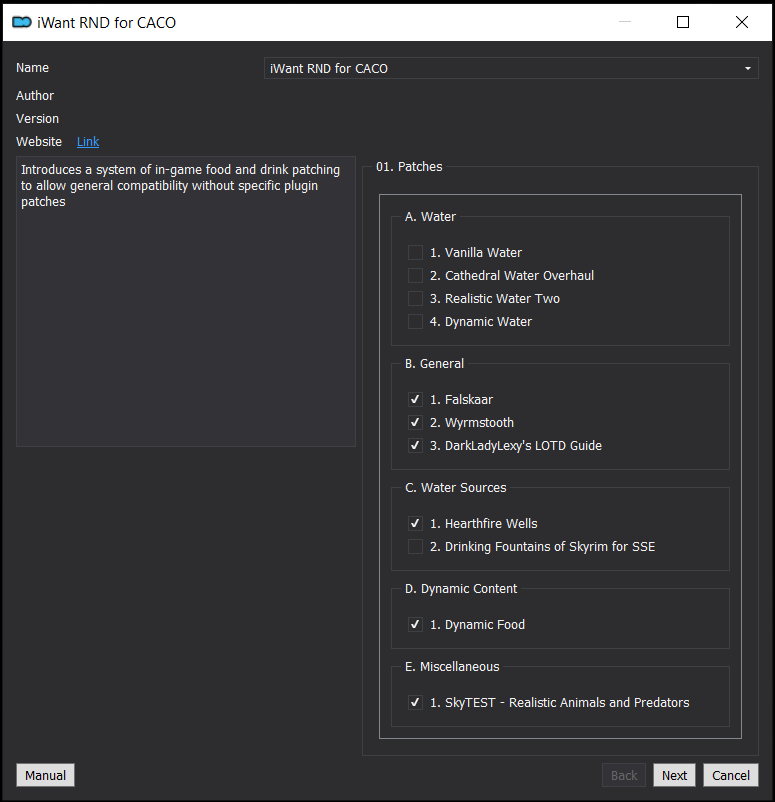
Task: Open the Website Link
Action: 88,142
